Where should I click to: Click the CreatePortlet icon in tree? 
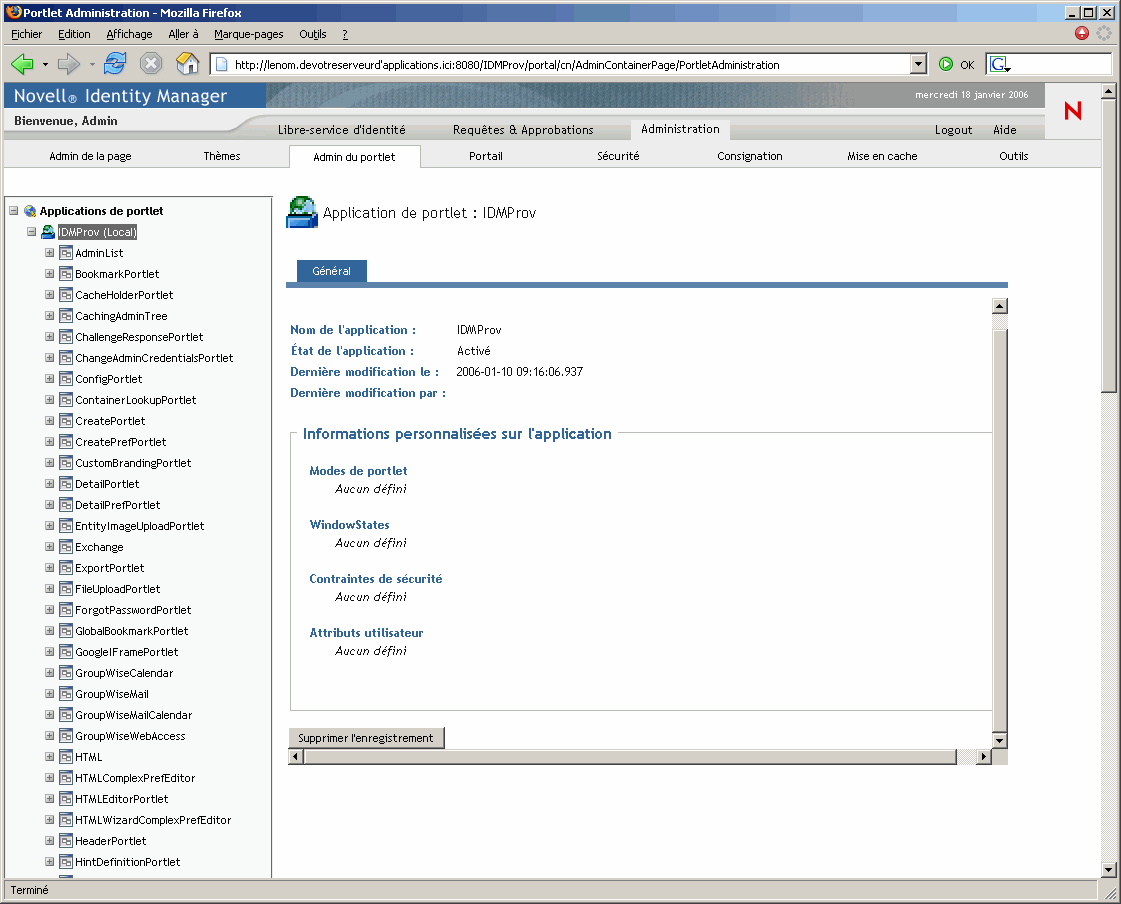pyautogui.click(x=66, y=421)
